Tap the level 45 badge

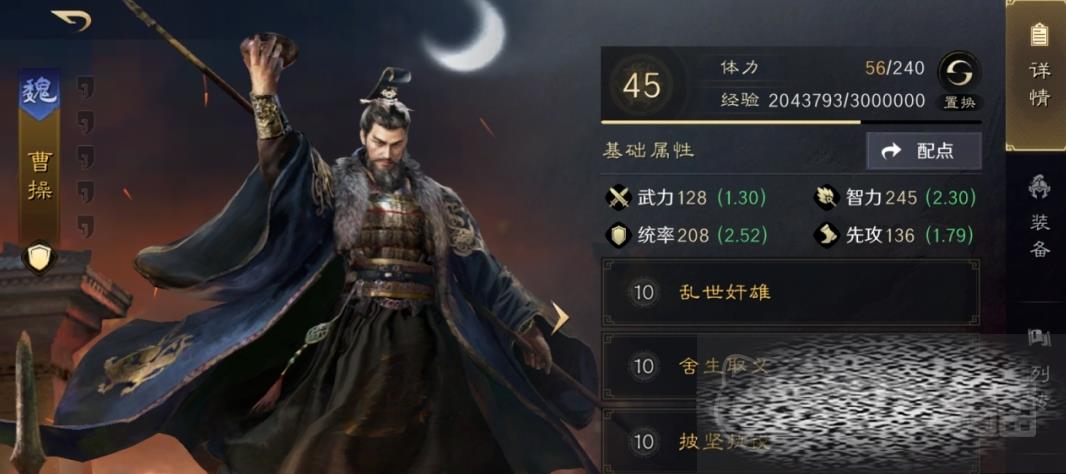(642, 86)
